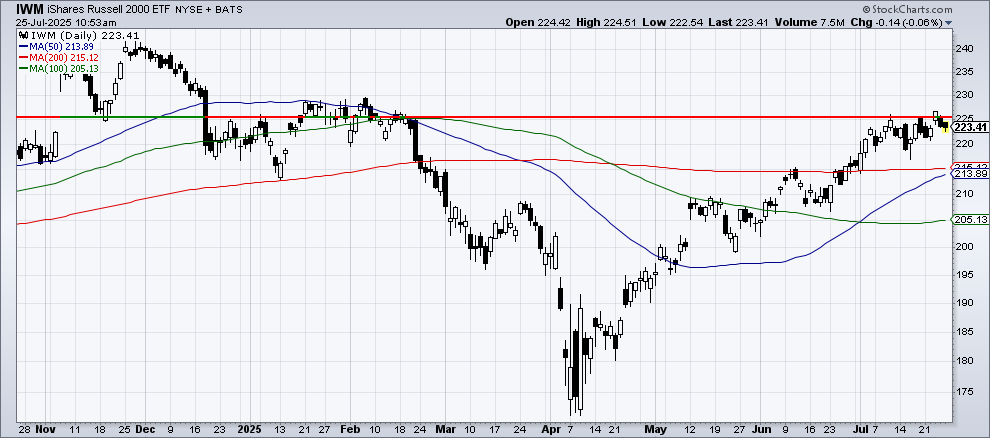This screenshot has height=438, width=990.
Task: Select the IWM ticker symbol in the header
Action: coord(30,9)
